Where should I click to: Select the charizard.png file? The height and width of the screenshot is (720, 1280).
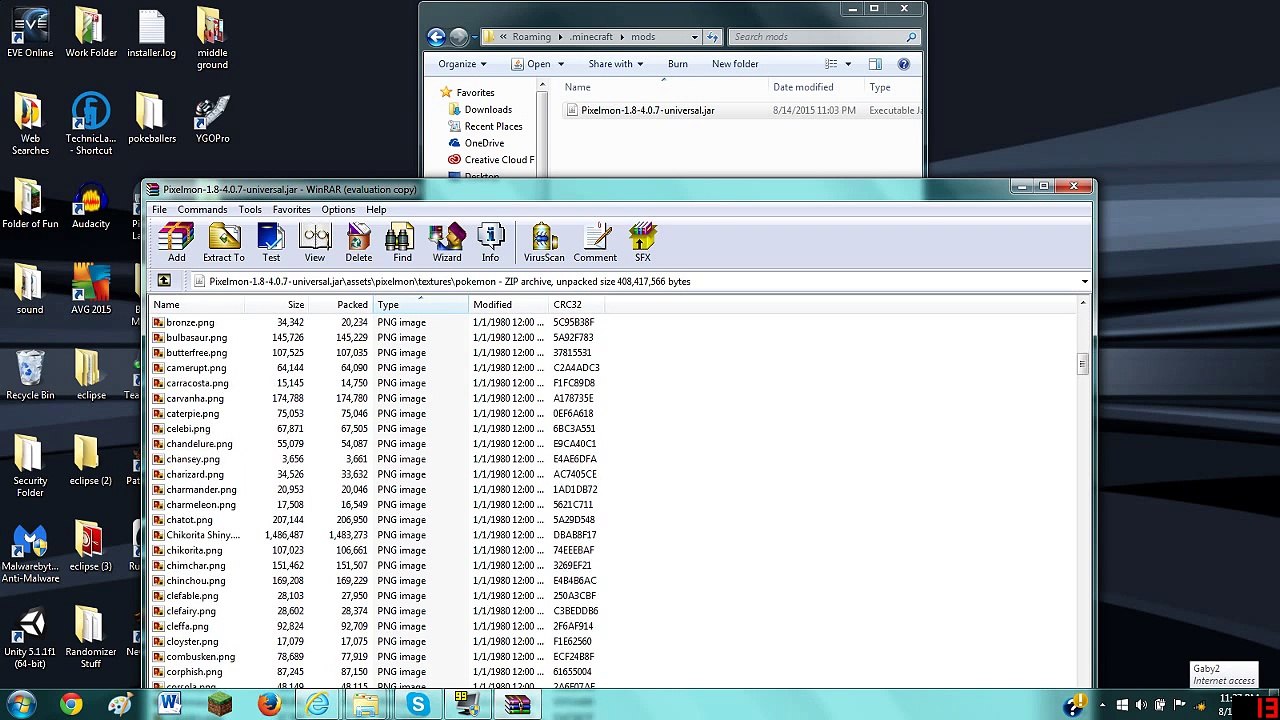coord(195,474)
